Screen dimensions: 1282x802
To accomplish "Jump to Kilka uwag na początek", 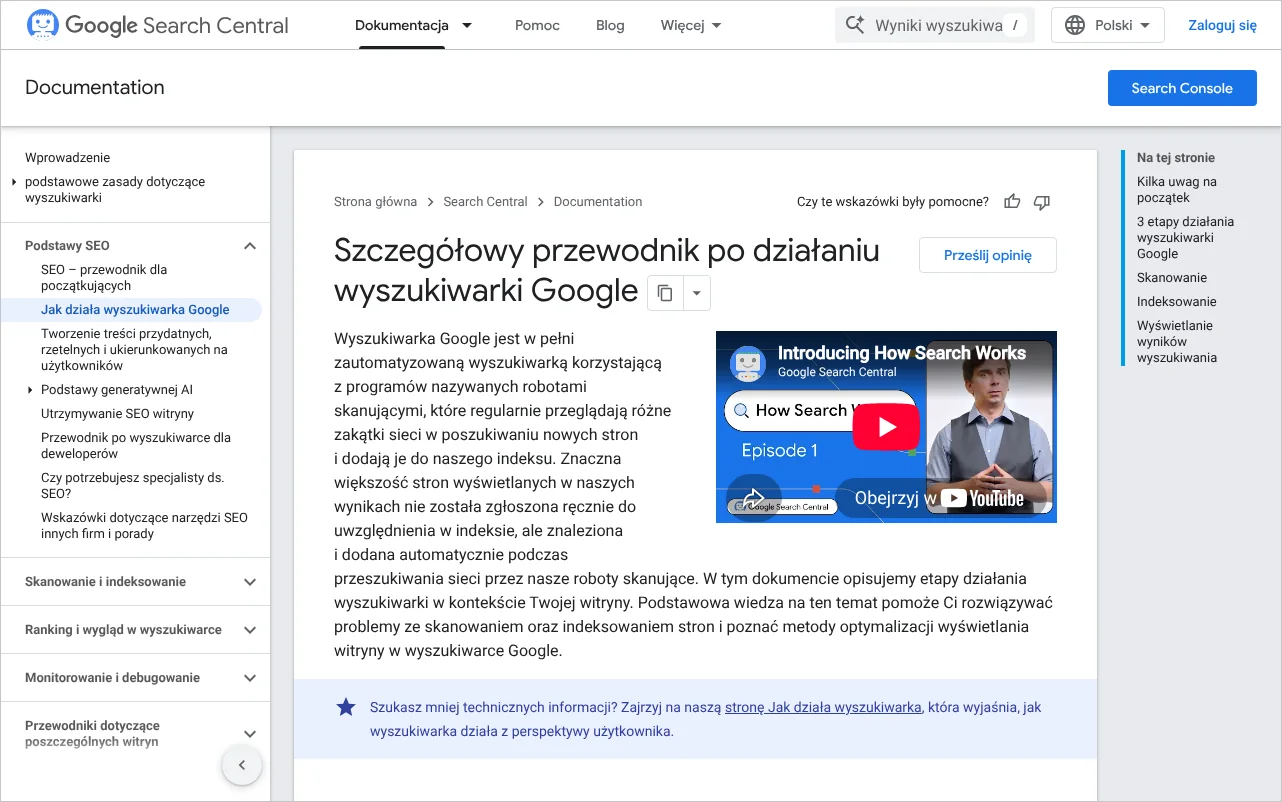I will click(x=1177, y=190).
